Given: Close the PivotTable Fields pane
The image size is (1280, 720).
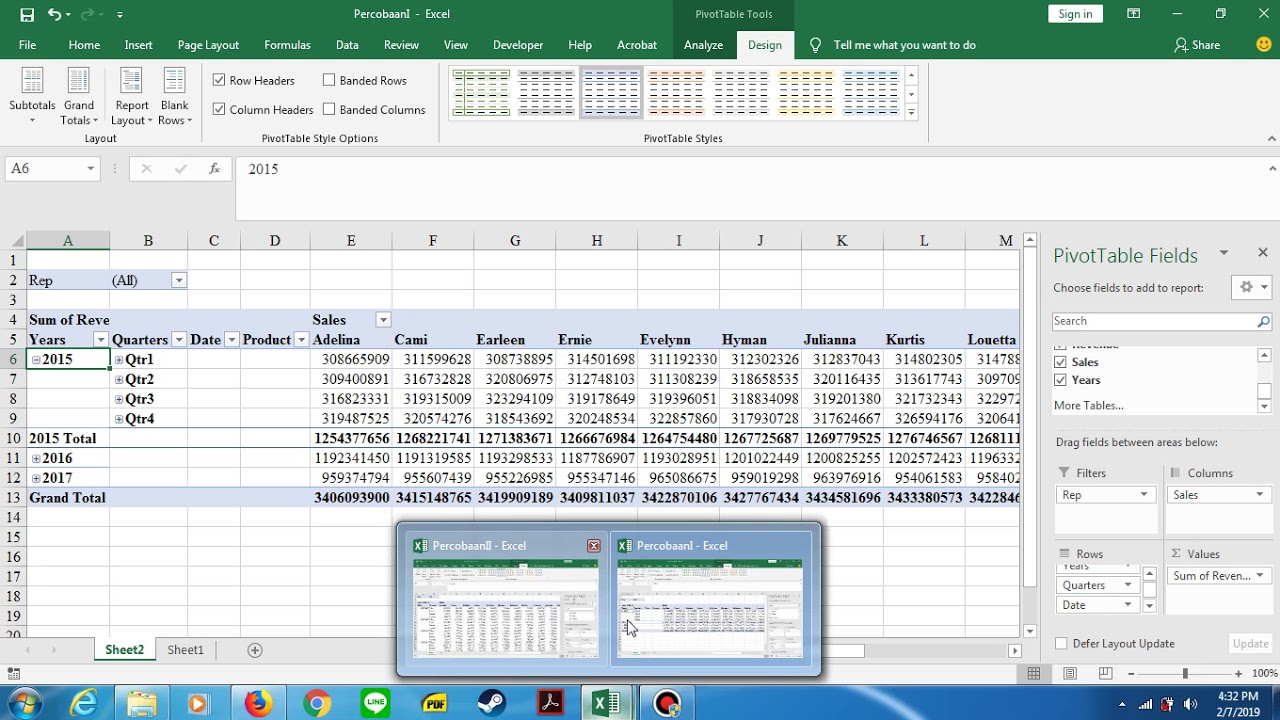Looking at the screenshot, I should [x=1262, y=253].
